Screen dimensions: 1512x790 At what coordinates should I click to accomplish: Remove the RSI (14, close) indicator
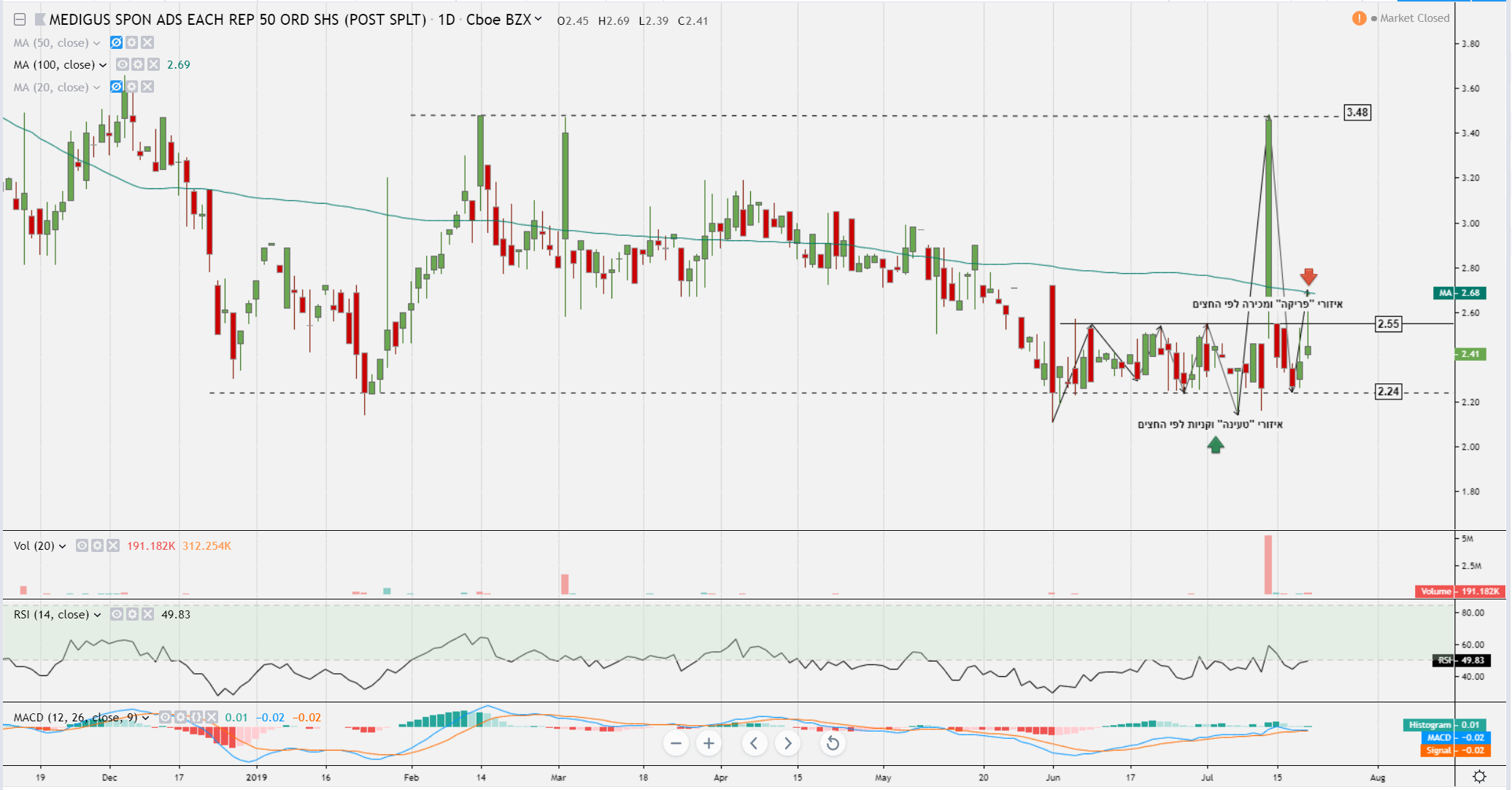[x=147, y=614]
